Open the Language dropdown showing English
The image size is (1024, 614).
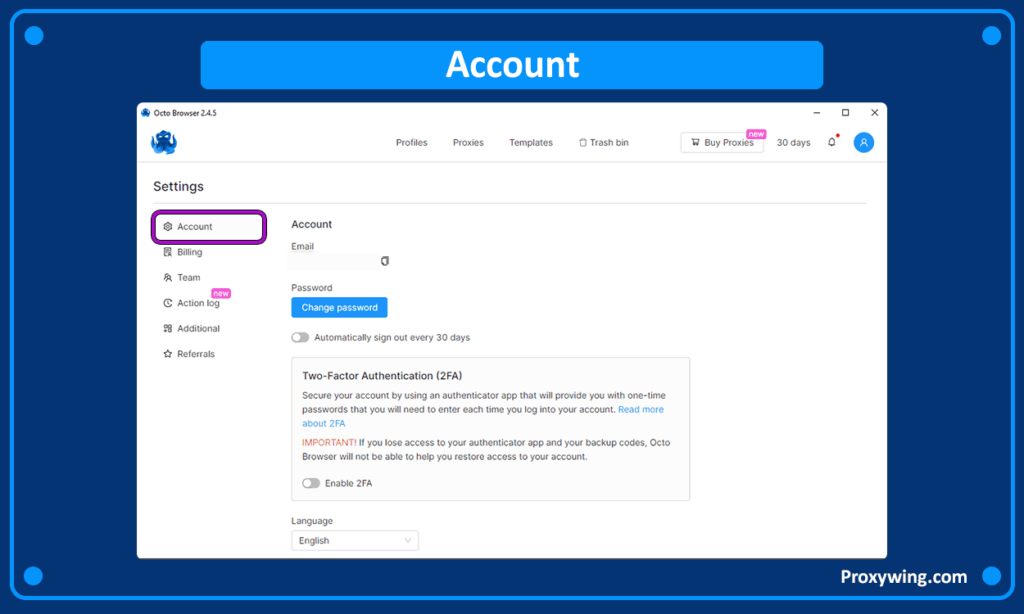coord(355,541)
